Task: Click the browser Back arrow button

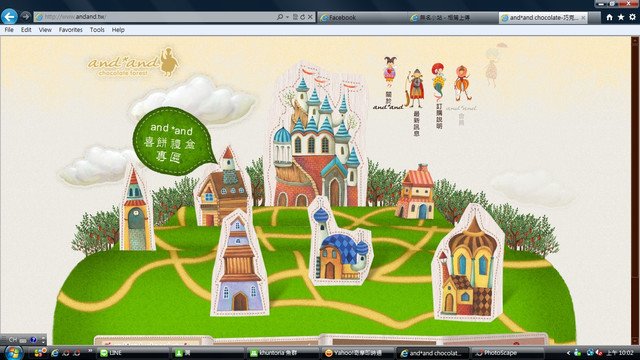Action: [x=9, y=17]
